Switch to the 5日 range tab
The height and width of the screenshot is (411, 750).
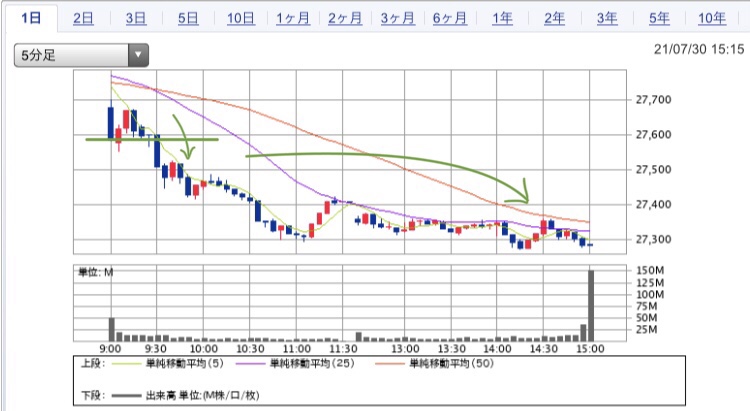[188, 19]
